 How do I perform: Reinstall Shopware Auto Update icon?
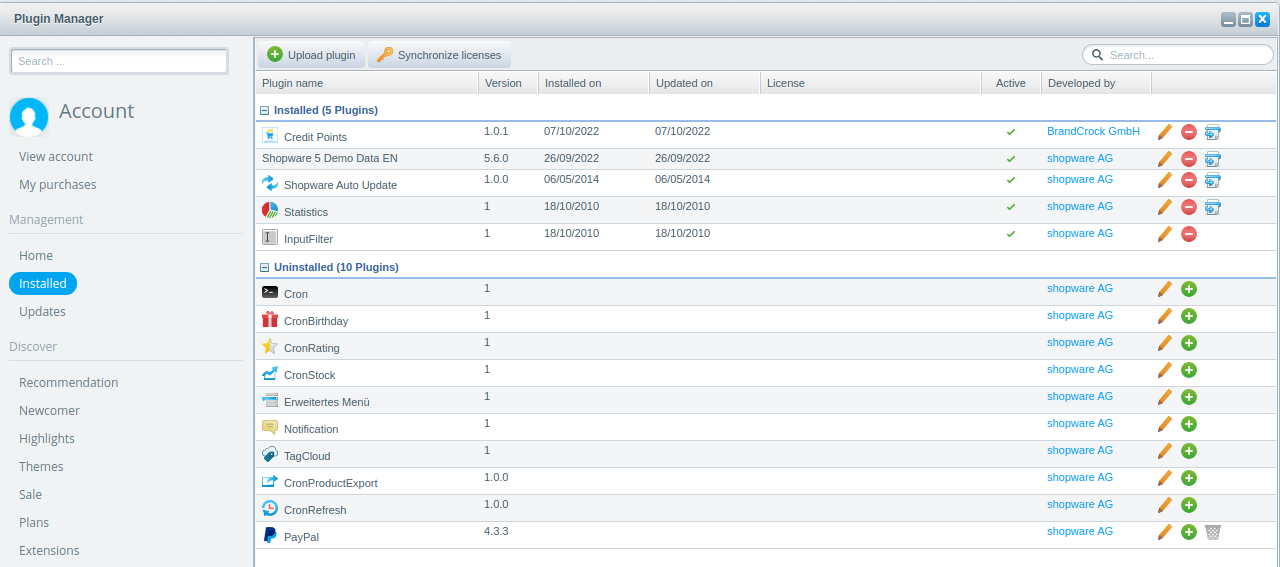click(x=1213, y=180)
